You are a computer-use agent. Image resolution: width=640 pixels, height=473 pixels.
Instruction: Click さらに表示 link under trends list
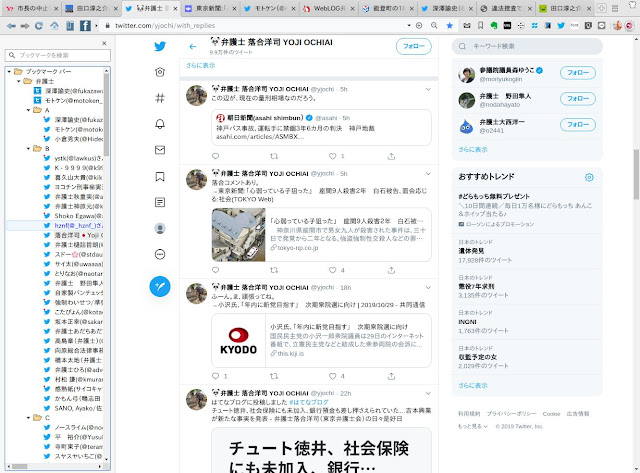(x=473, y=385)
